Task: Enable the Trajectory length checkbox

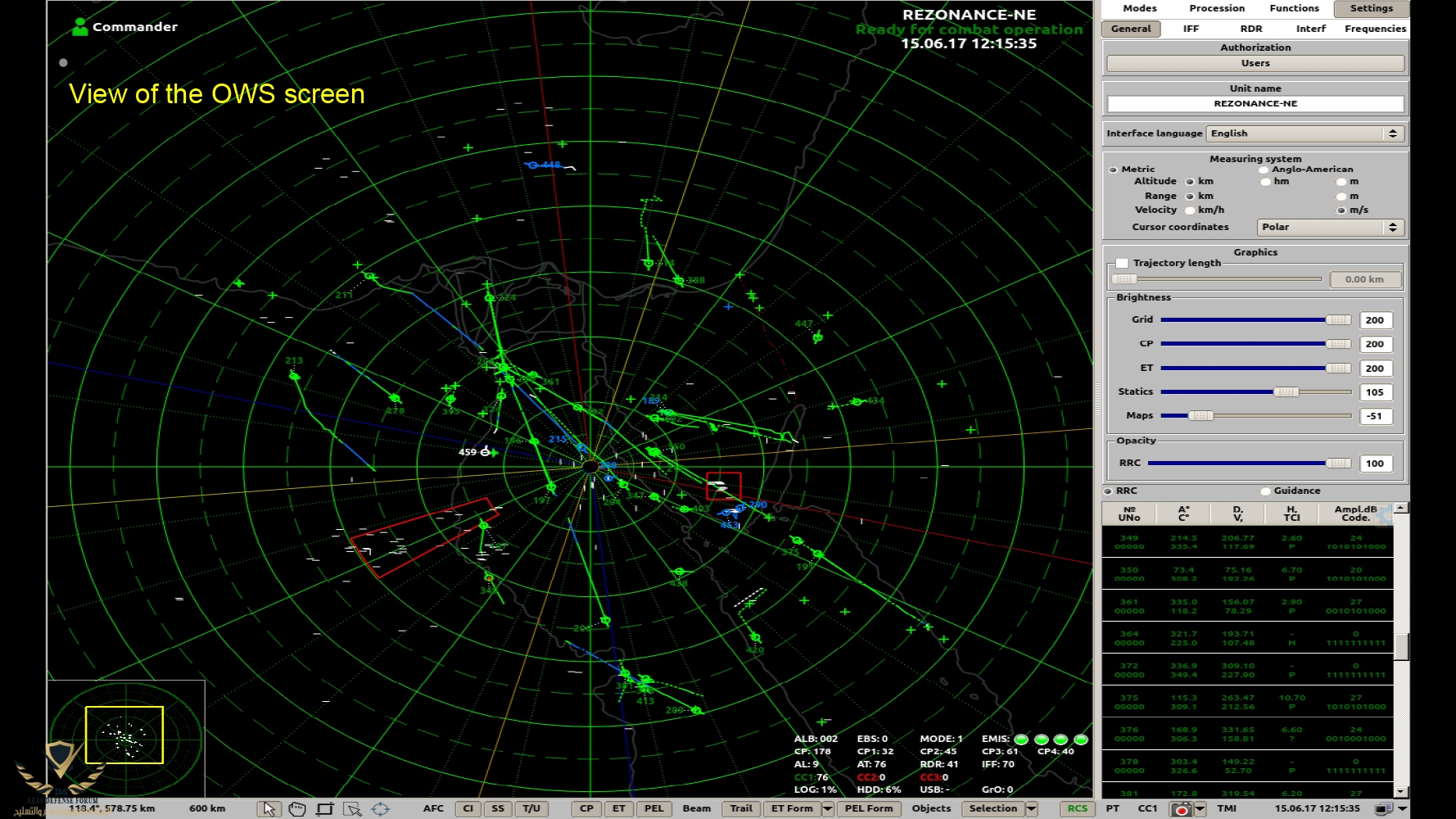Action: pos(1122,263)
